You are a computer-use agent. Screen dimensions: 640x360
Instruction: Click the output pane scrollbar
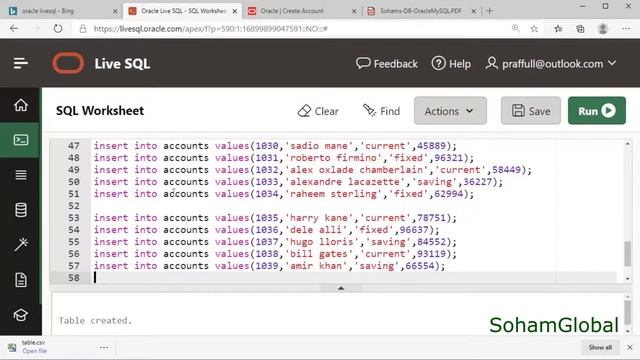click(x=628, y=312)
